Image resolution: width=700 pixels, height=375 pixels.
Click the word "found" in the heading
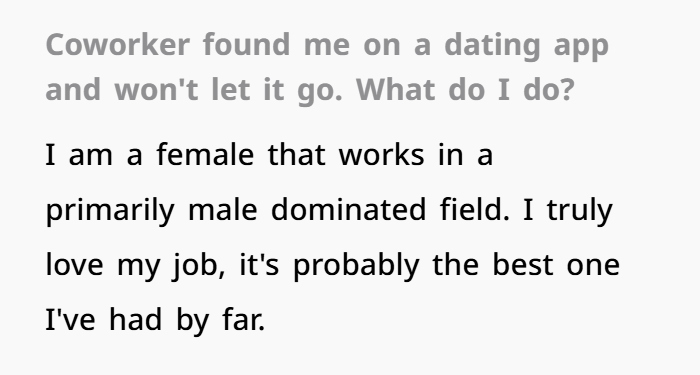(247, 45)
